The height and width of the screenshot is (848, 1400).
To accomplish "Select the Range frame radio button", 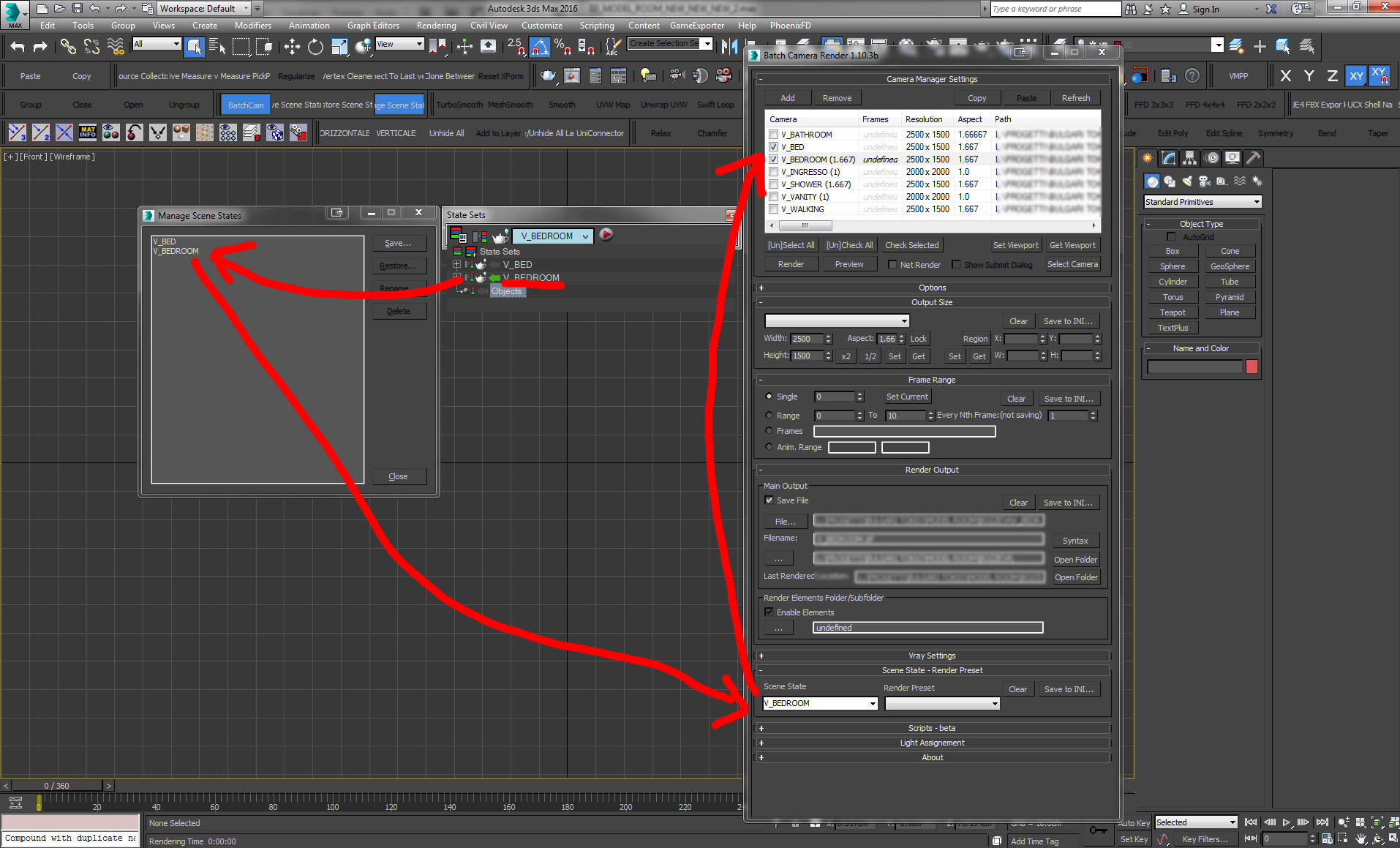I will coord(769,416).
